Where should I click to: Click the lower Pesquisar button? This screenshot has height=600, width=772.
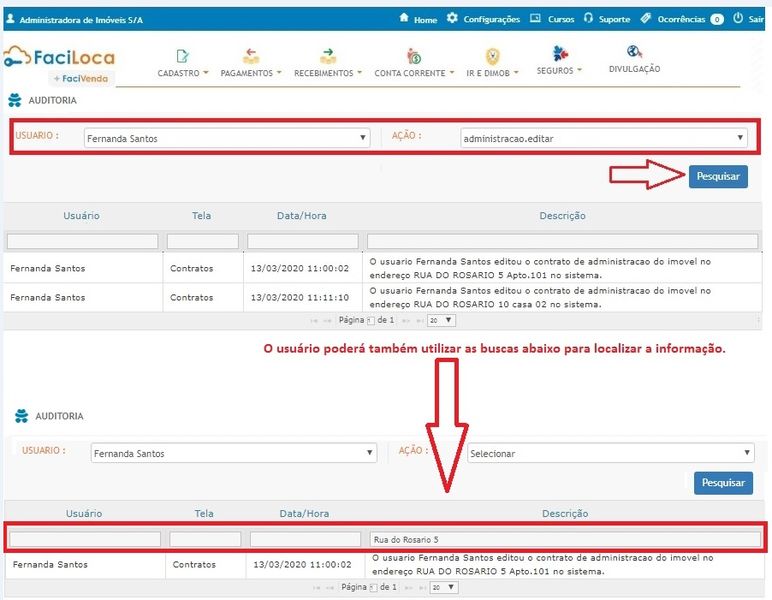[723, 483]
